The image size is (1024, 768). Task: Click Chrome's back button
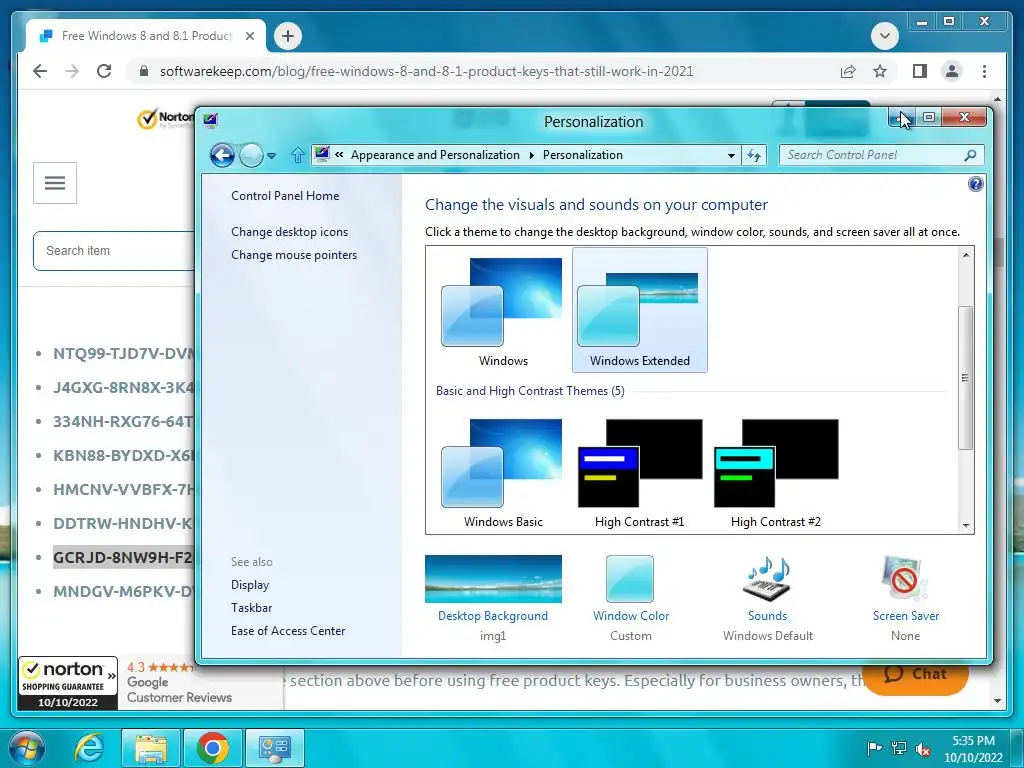pos(40,71)
